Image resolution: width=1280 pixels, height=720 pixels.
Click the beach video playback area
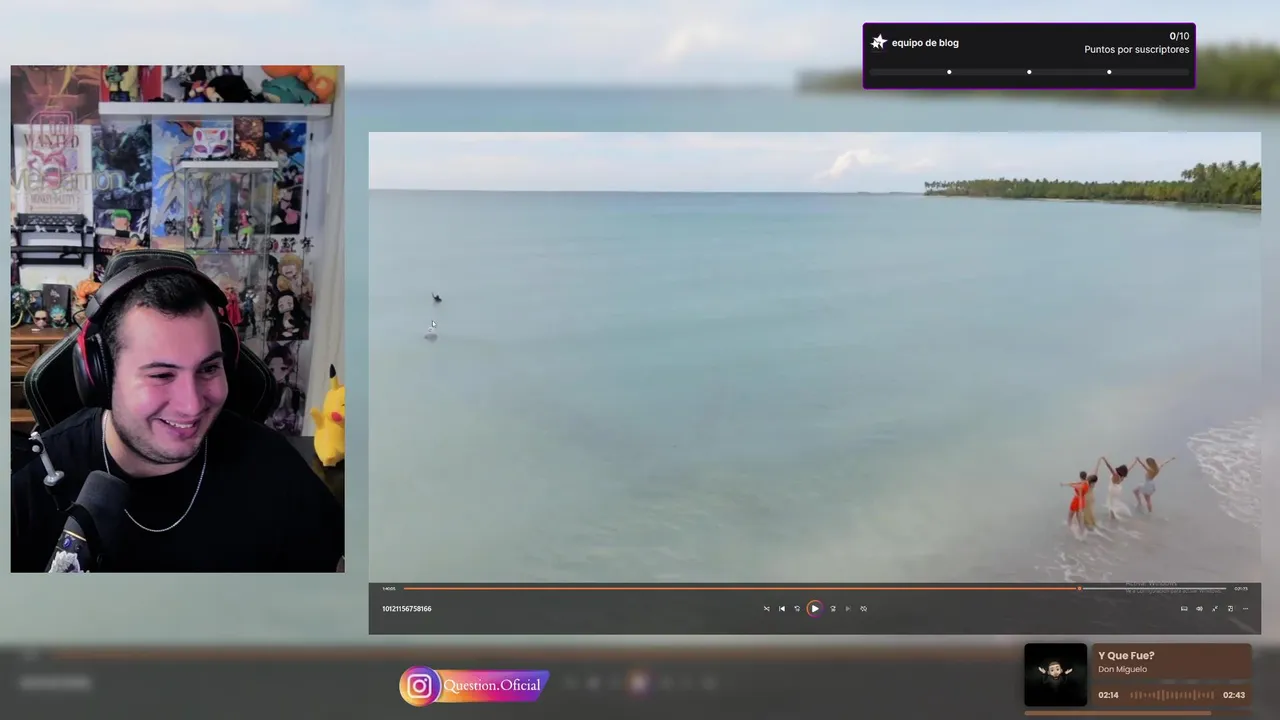(x=814, y=357)
